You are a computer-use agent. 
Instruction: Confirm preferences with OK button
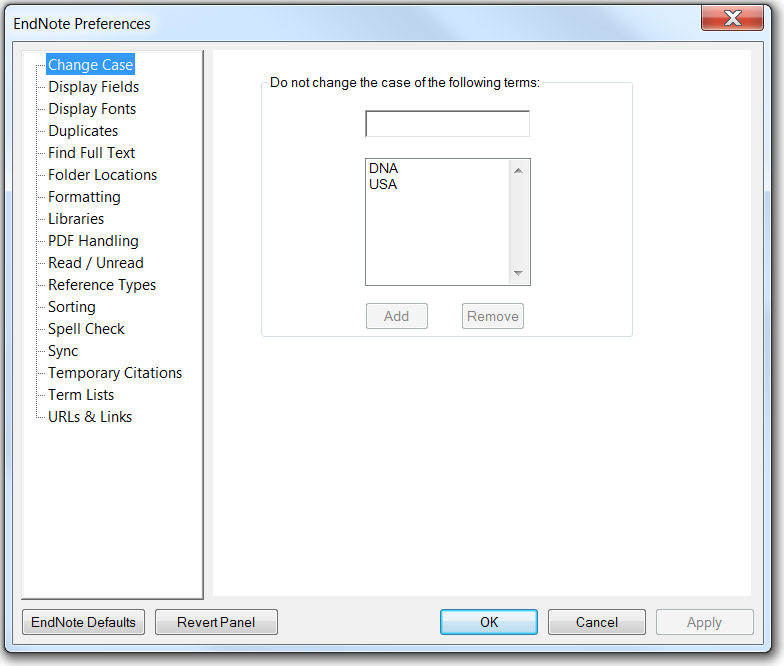[489, 622]
